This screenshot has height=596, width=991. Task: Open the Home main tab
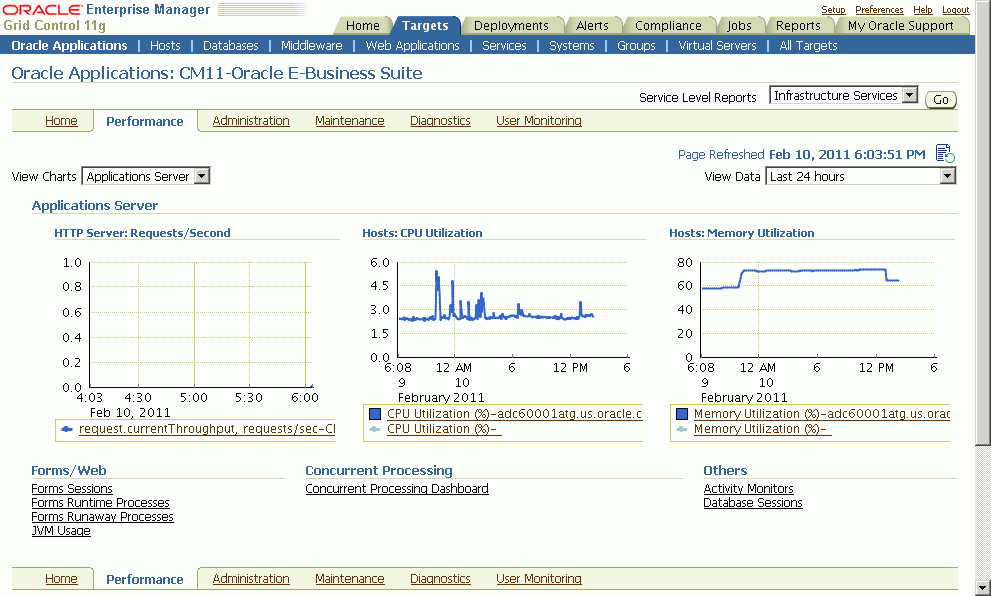pyautogui.click(x=363, y=25)
